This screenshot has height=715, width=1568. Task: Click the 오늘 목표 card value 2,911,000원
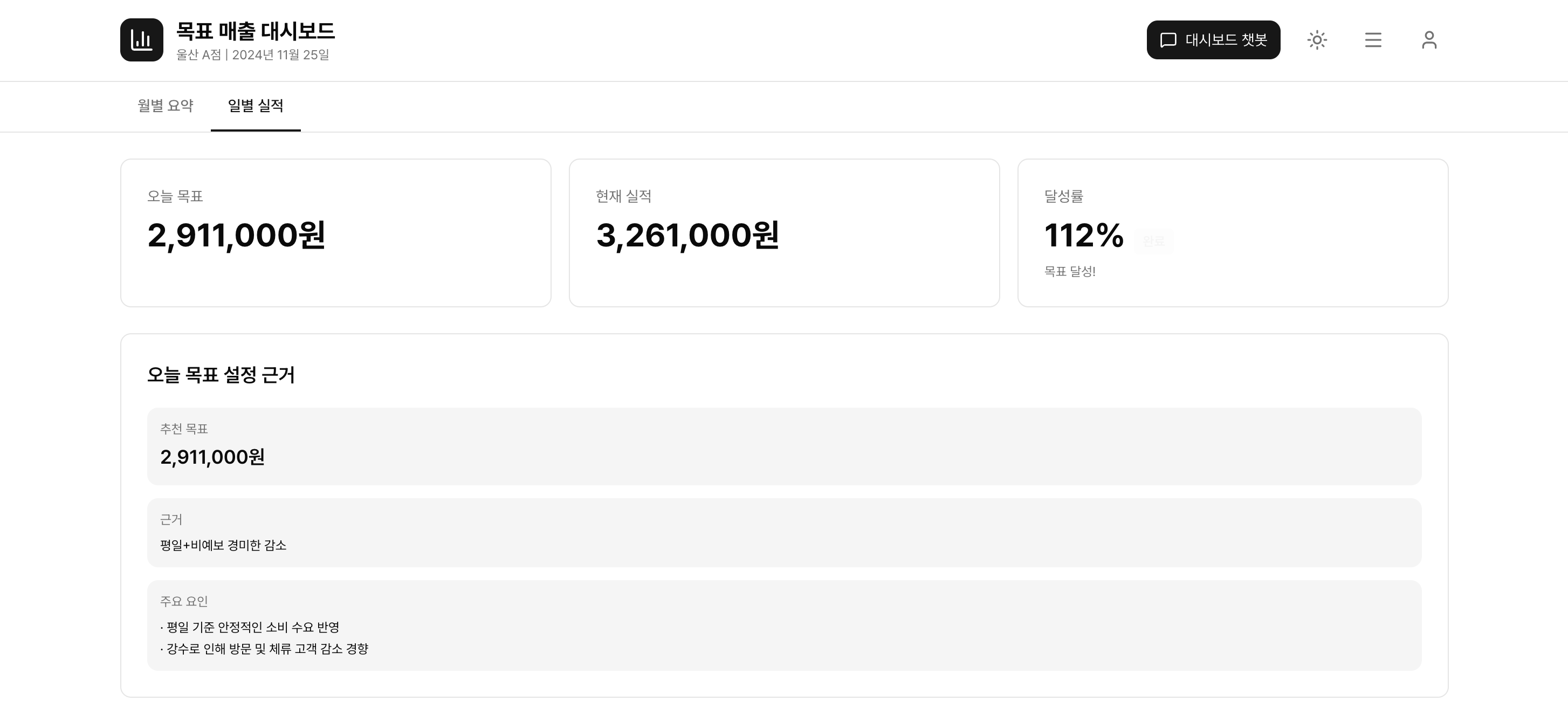tap(236, 236)
